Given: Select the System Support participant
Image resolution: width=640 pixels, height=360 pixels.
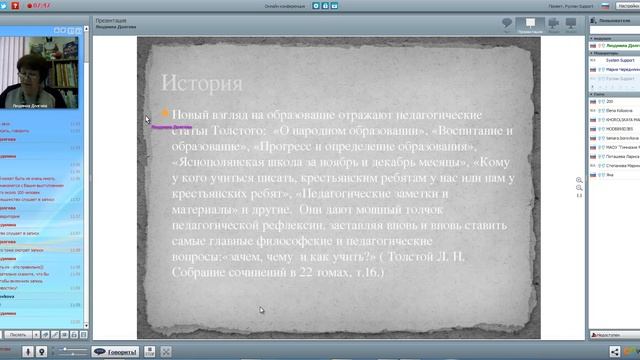Looking at the screenshot, I should 620,60.
